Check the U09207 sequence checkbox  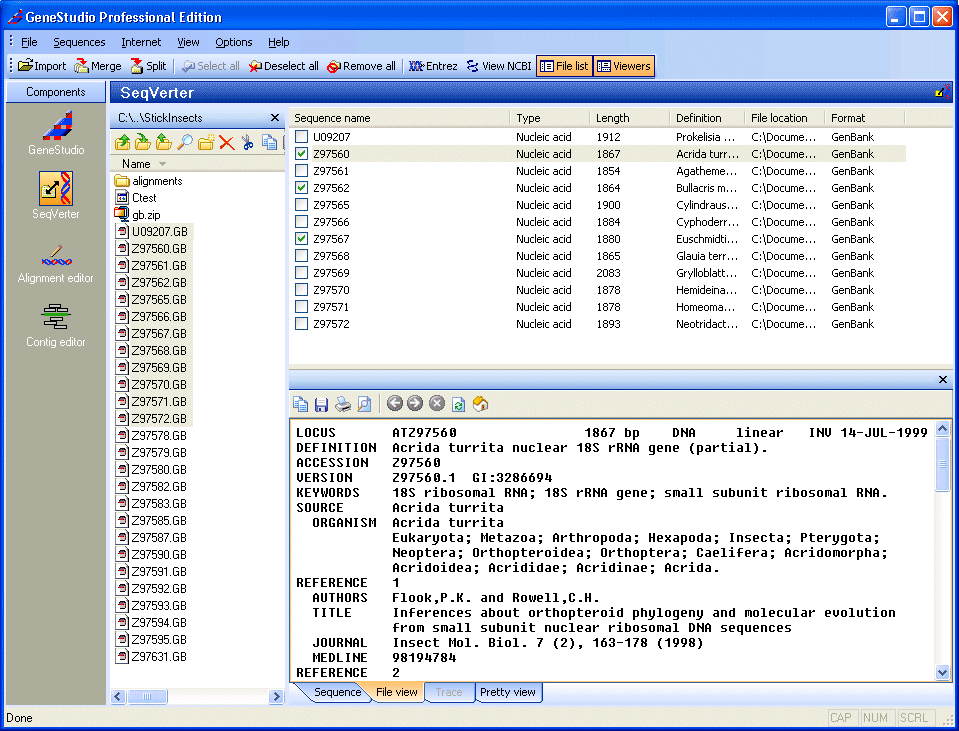click(x=302, y=136)
